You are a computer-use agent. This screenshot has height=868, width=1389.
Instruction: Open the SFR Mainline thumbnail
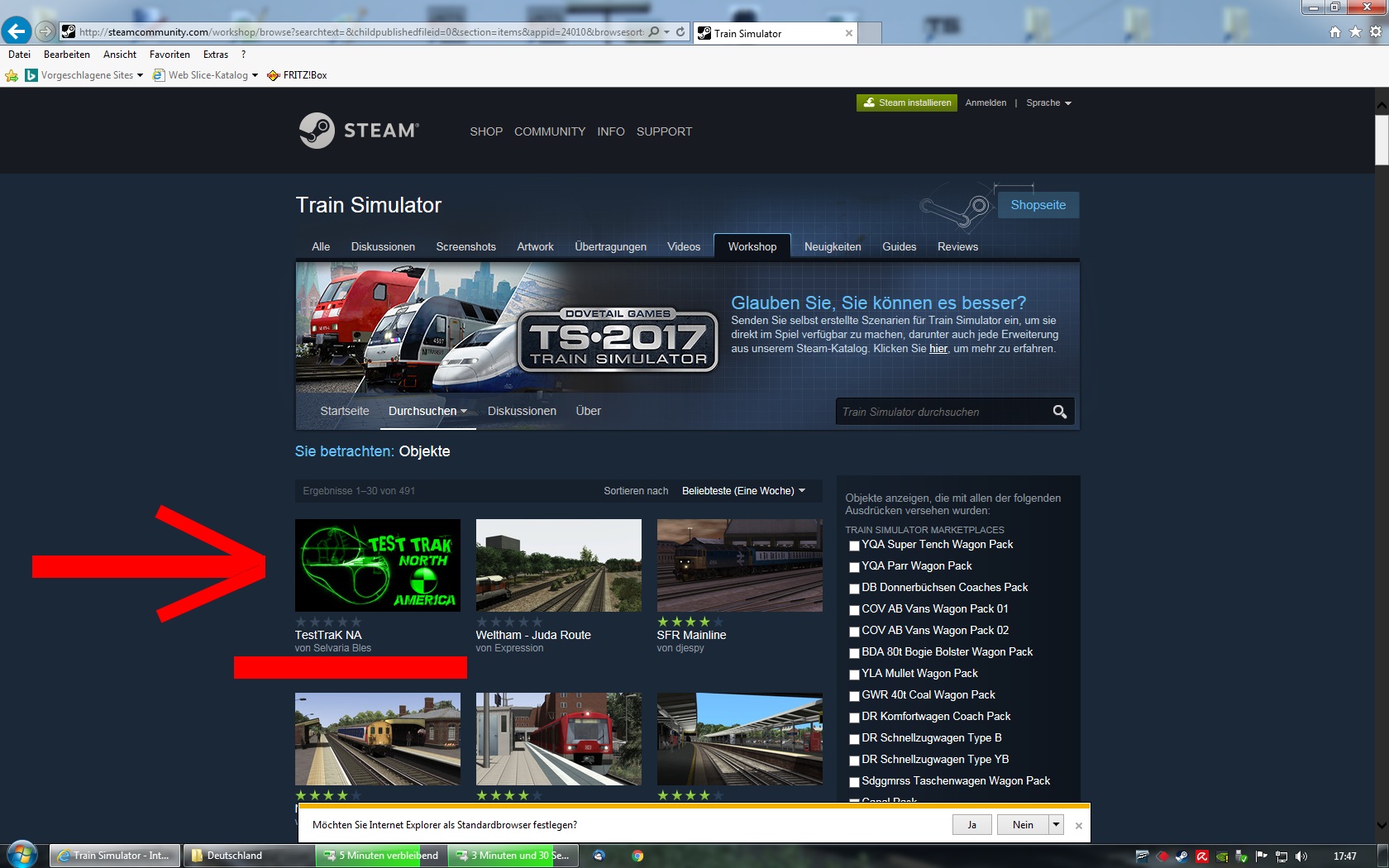coord(740,565)
